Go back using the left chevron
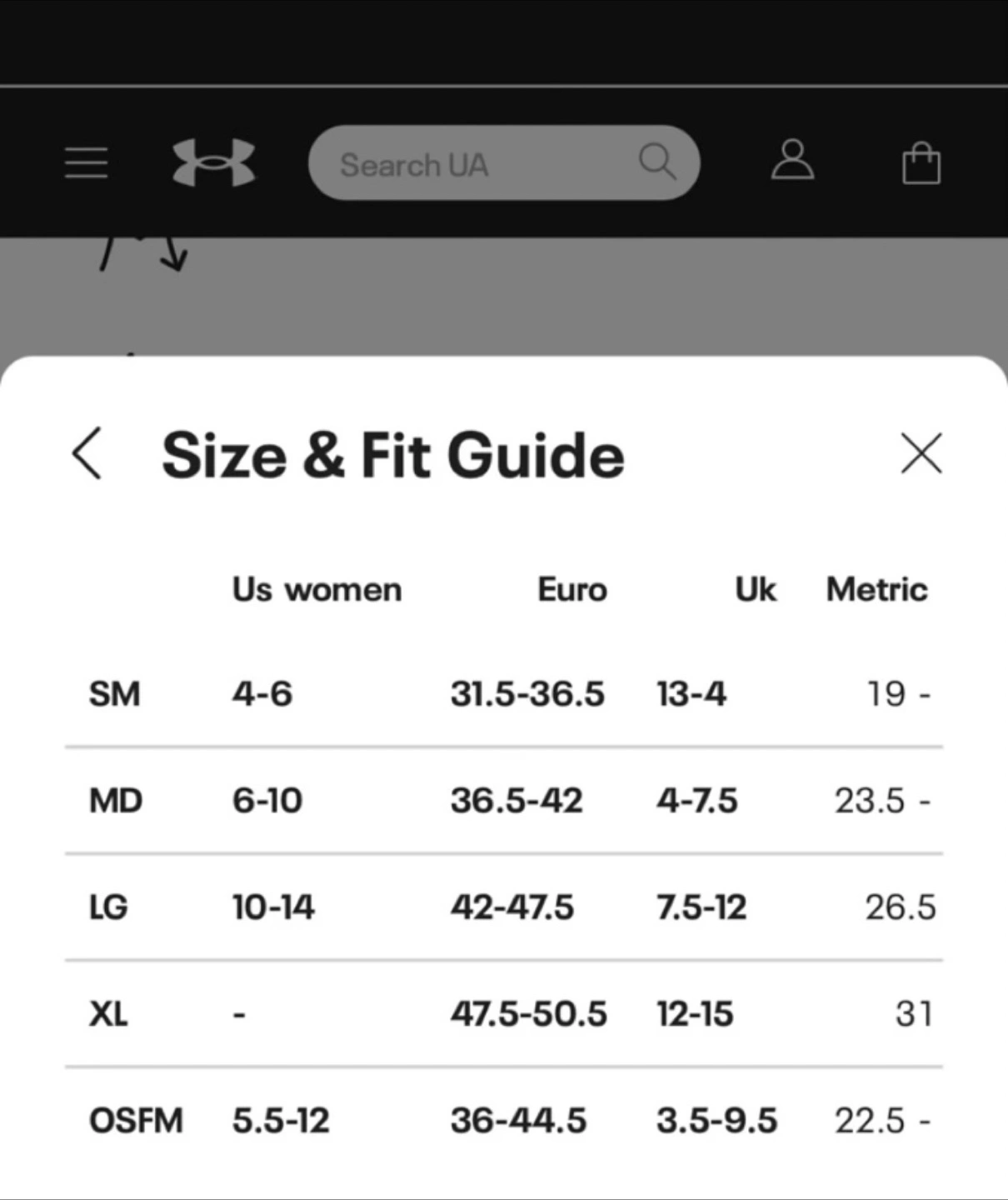The image size is (1008, 1200). point(87,454)
